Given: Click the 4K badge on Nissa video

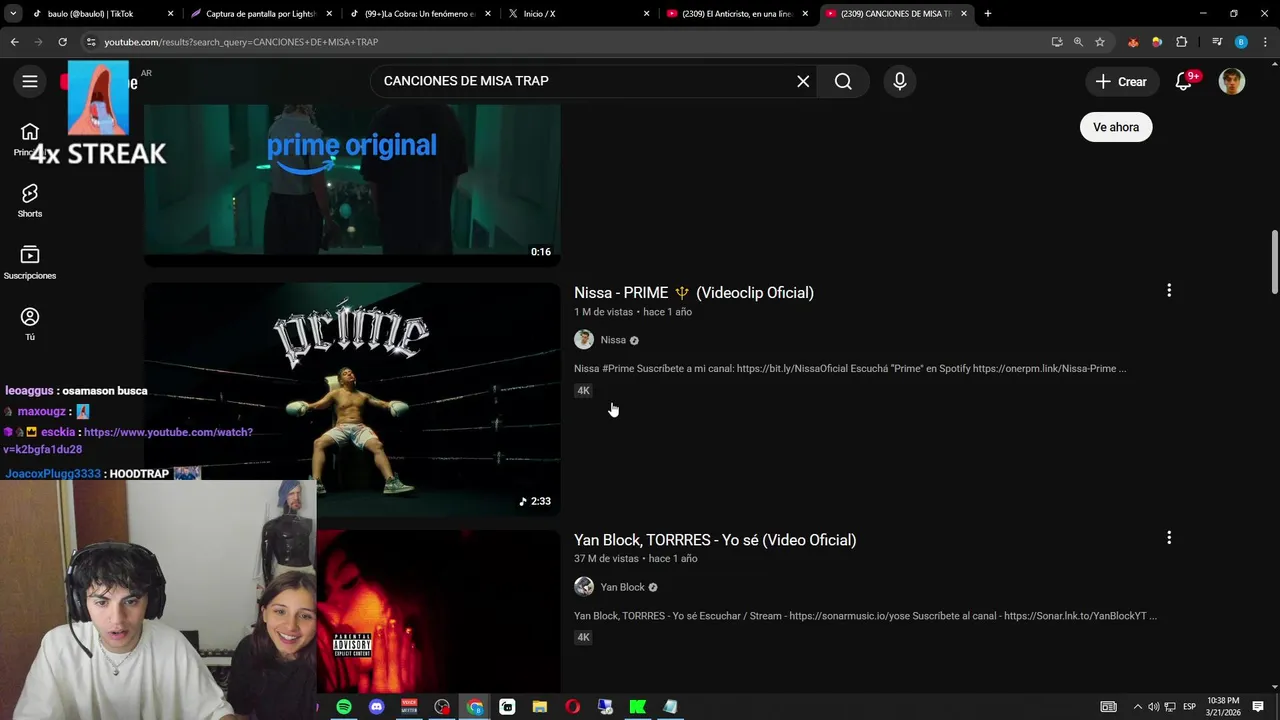Looking at the screenshot, I should (x=584, y=391).
